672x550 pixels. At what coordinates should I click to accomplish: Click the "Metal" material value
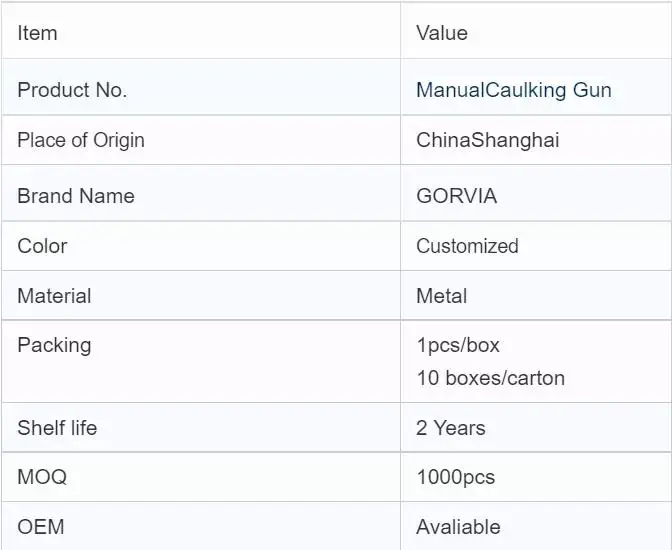click(x=441, y=296)
